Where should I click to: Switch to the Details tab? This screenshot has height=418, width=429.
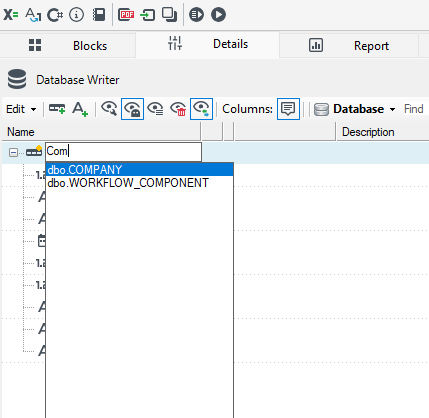[x=208, y=45]
